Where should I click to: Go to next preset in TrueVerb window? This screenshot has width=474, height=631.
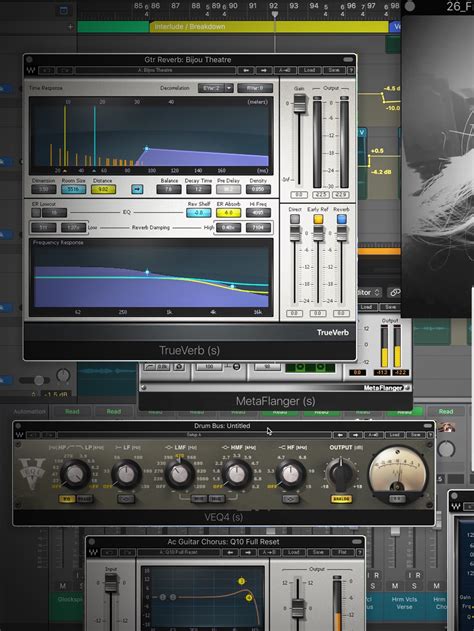(264, 70)
